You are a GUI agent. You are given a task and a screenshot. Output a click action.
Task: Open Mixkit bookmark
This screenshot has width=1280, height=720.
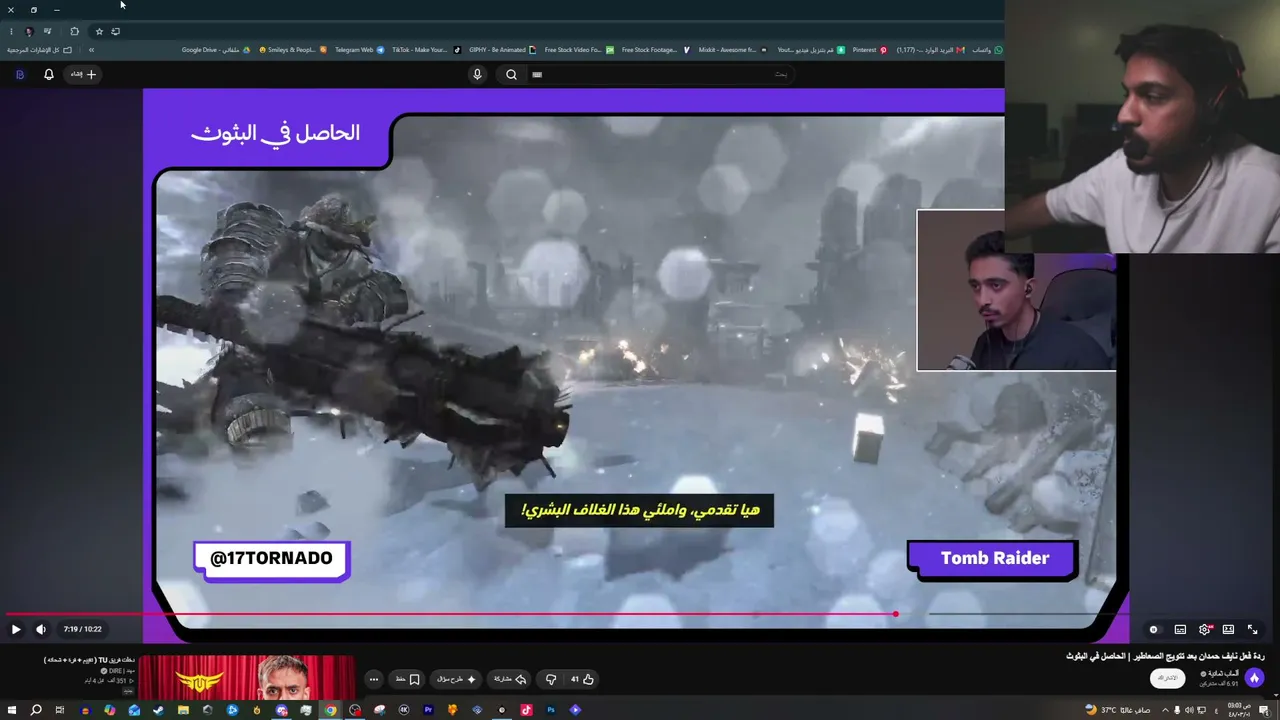(732, 50)
